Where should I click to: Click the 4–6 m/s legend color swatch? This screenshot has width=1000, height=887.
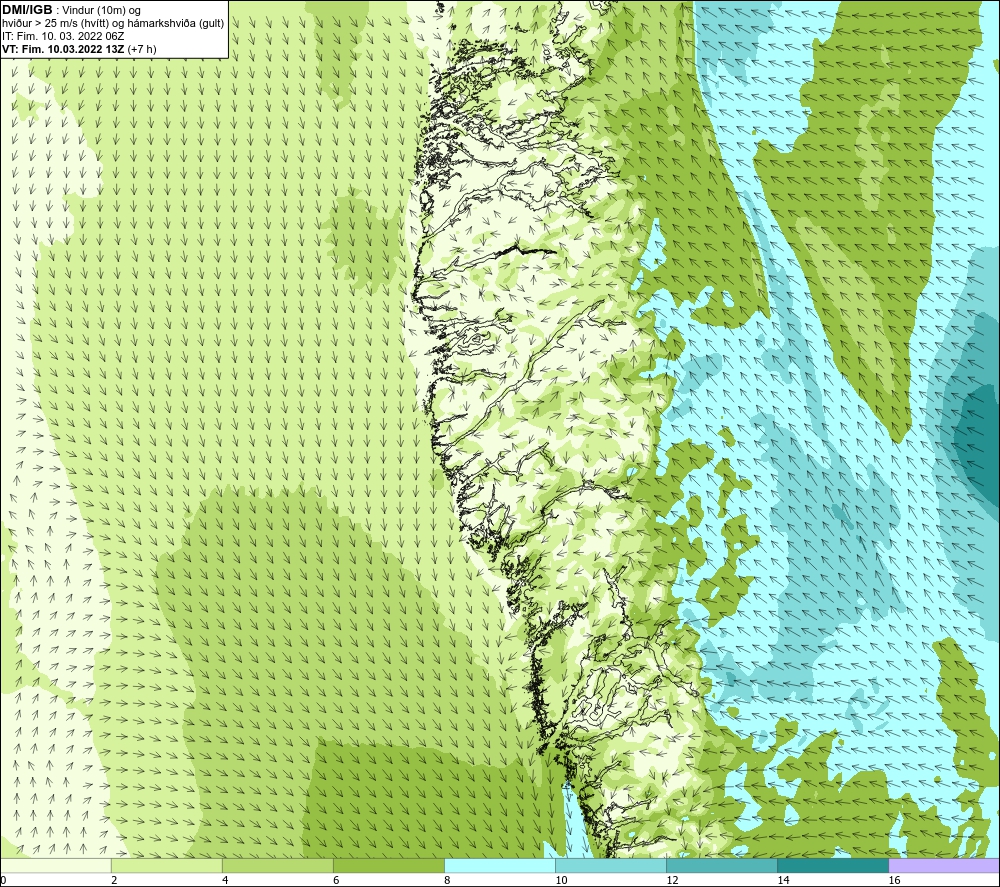277,865
